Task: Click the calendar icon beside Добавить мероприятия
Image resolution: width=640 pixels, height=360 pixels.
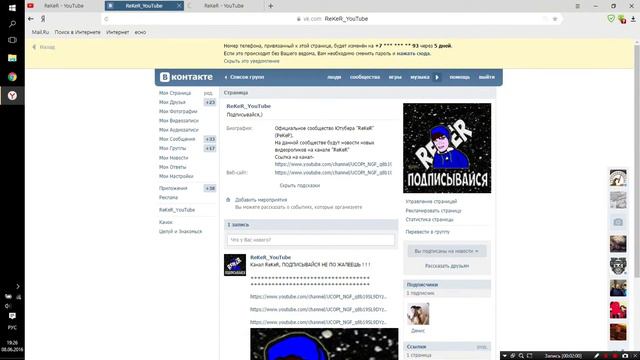Action: 228,200
